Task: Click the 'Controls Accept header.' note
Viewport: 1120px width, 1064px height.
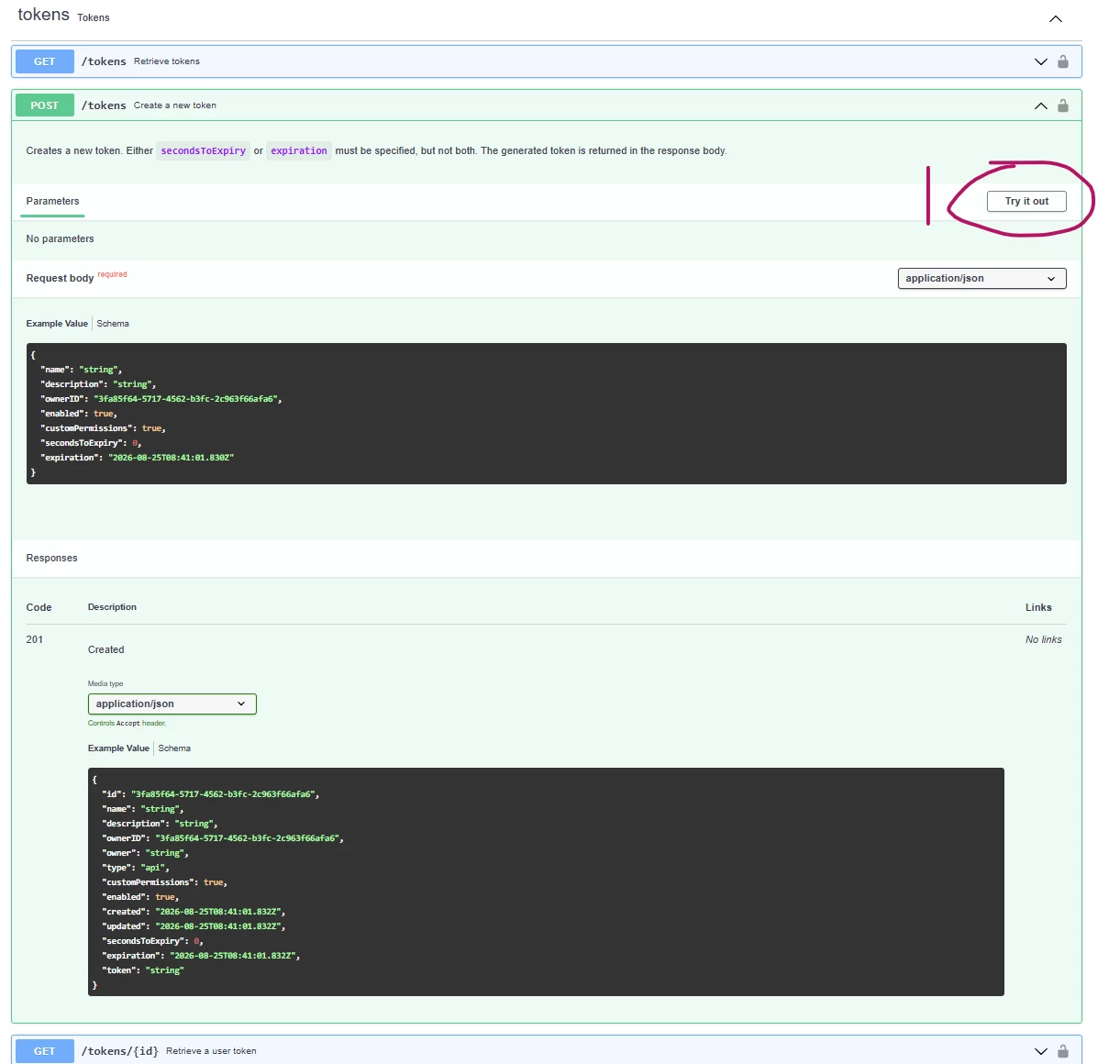Action: tap(127, 724)
